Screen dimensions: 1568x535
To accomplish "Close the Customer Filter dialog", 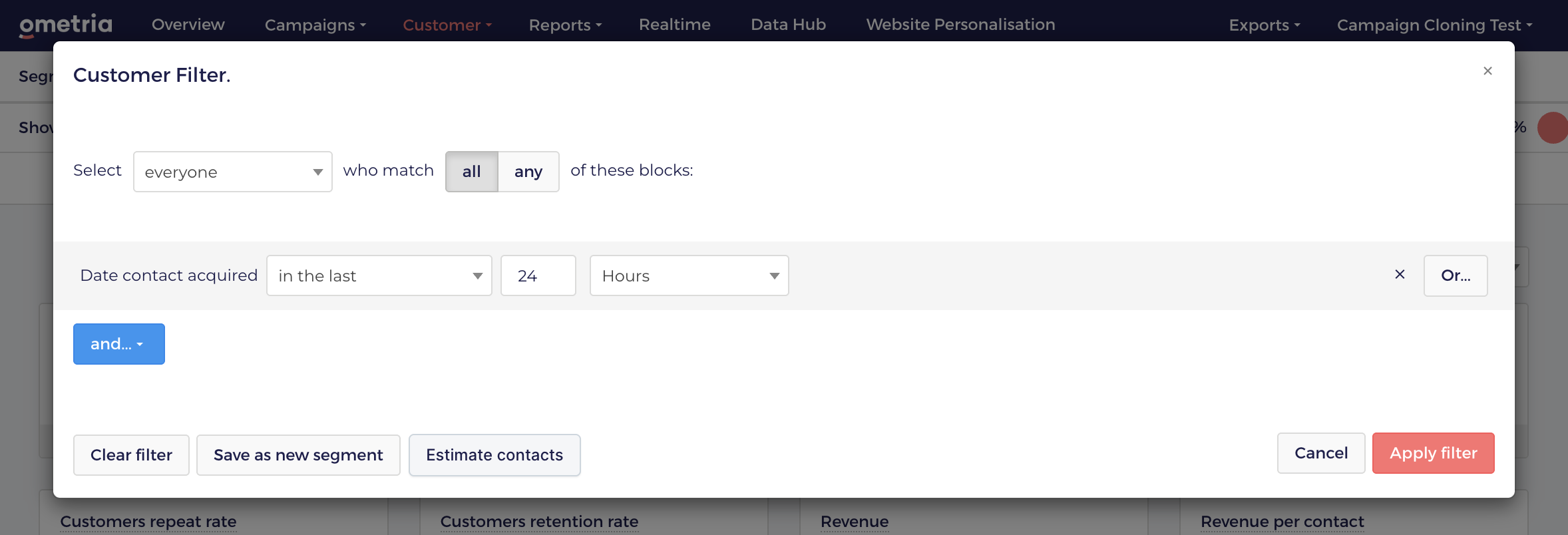I will (1487, 71).
